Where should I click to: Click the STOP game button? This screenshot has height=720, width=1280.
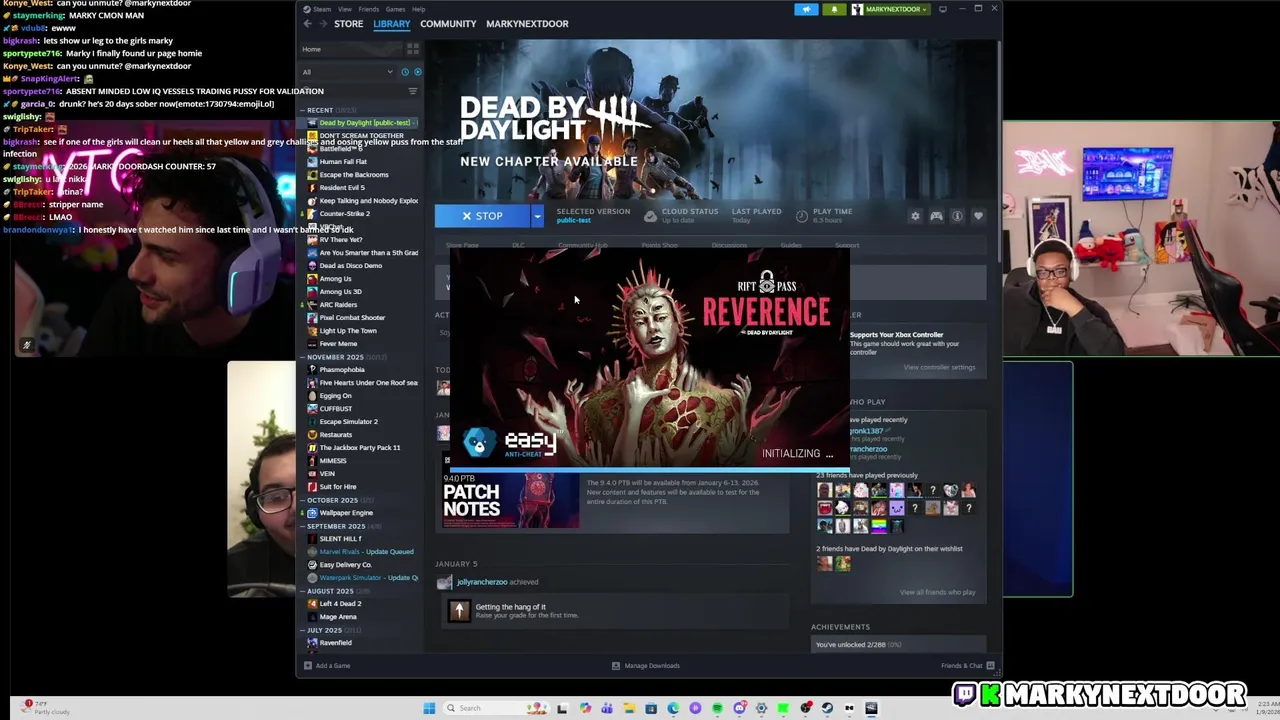(483, 216)
